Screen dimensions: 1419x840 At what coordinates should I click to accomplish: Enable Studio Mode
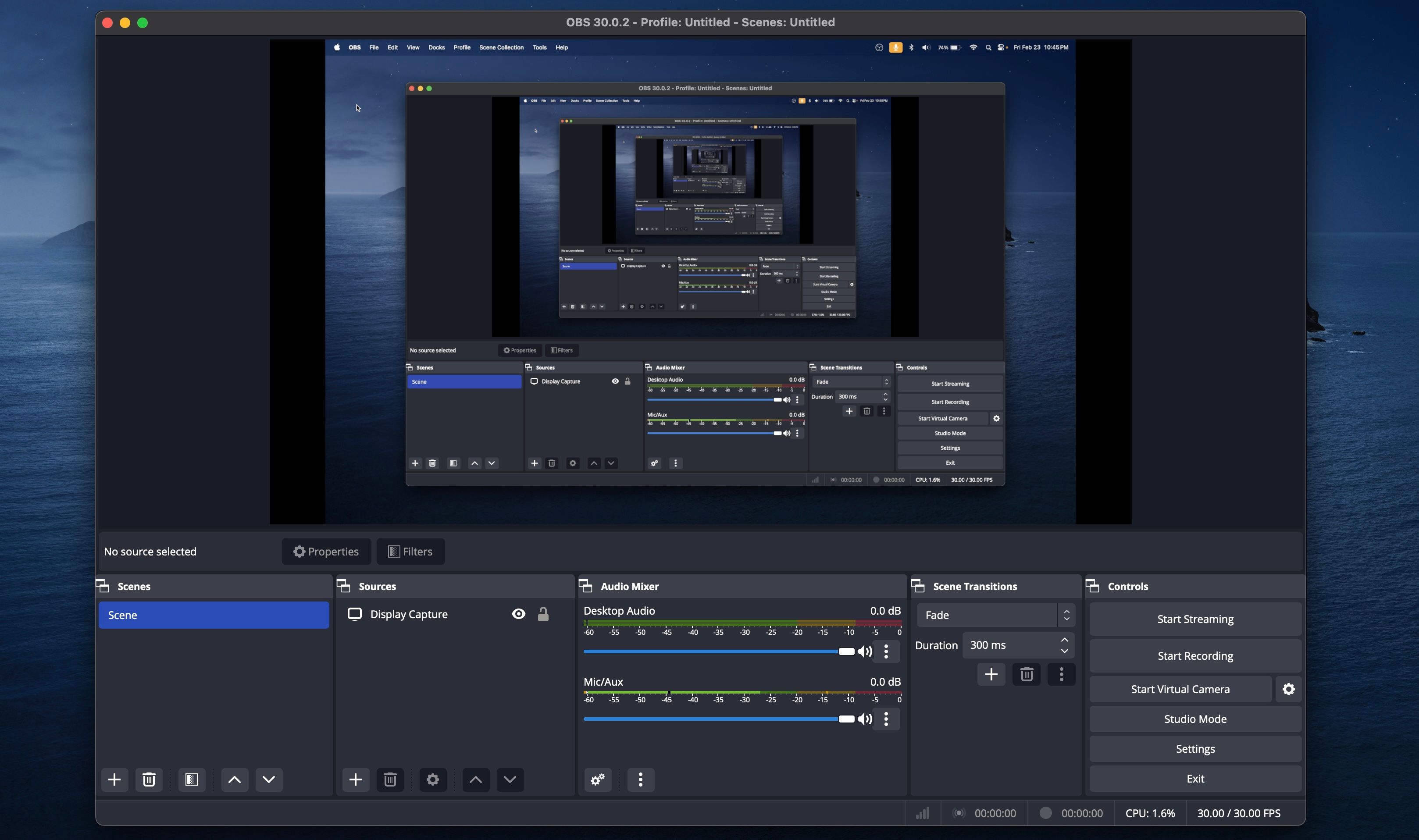click(1195, 718)
